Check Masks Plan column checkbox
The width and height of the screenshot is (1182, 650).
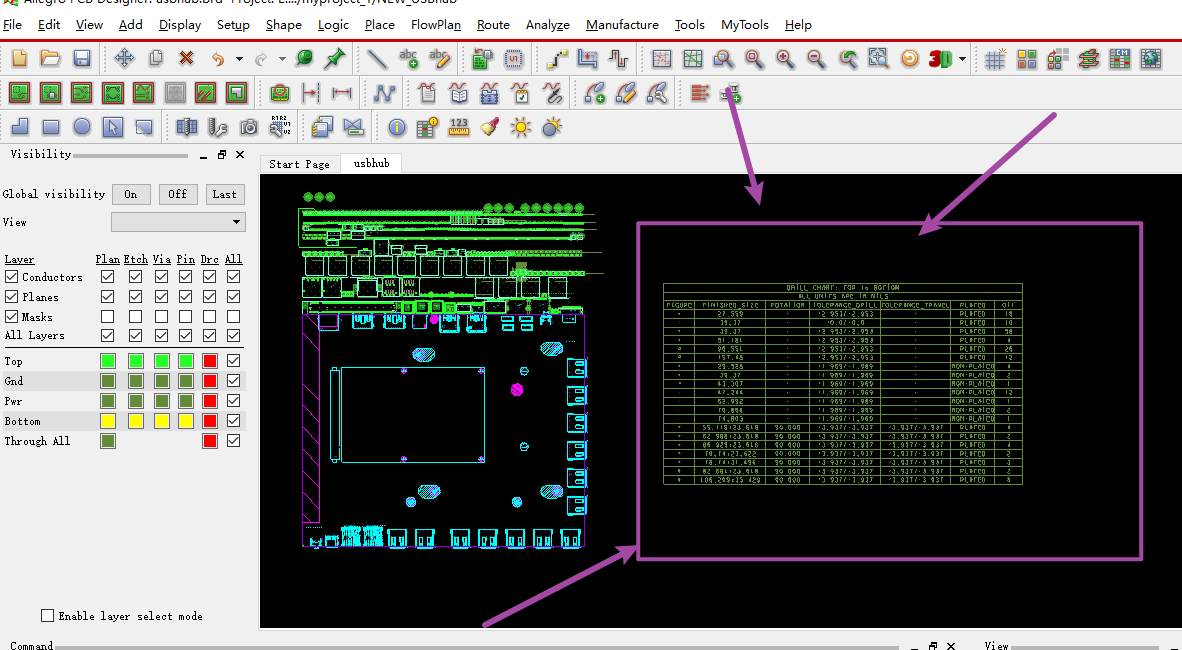[108, 317]
